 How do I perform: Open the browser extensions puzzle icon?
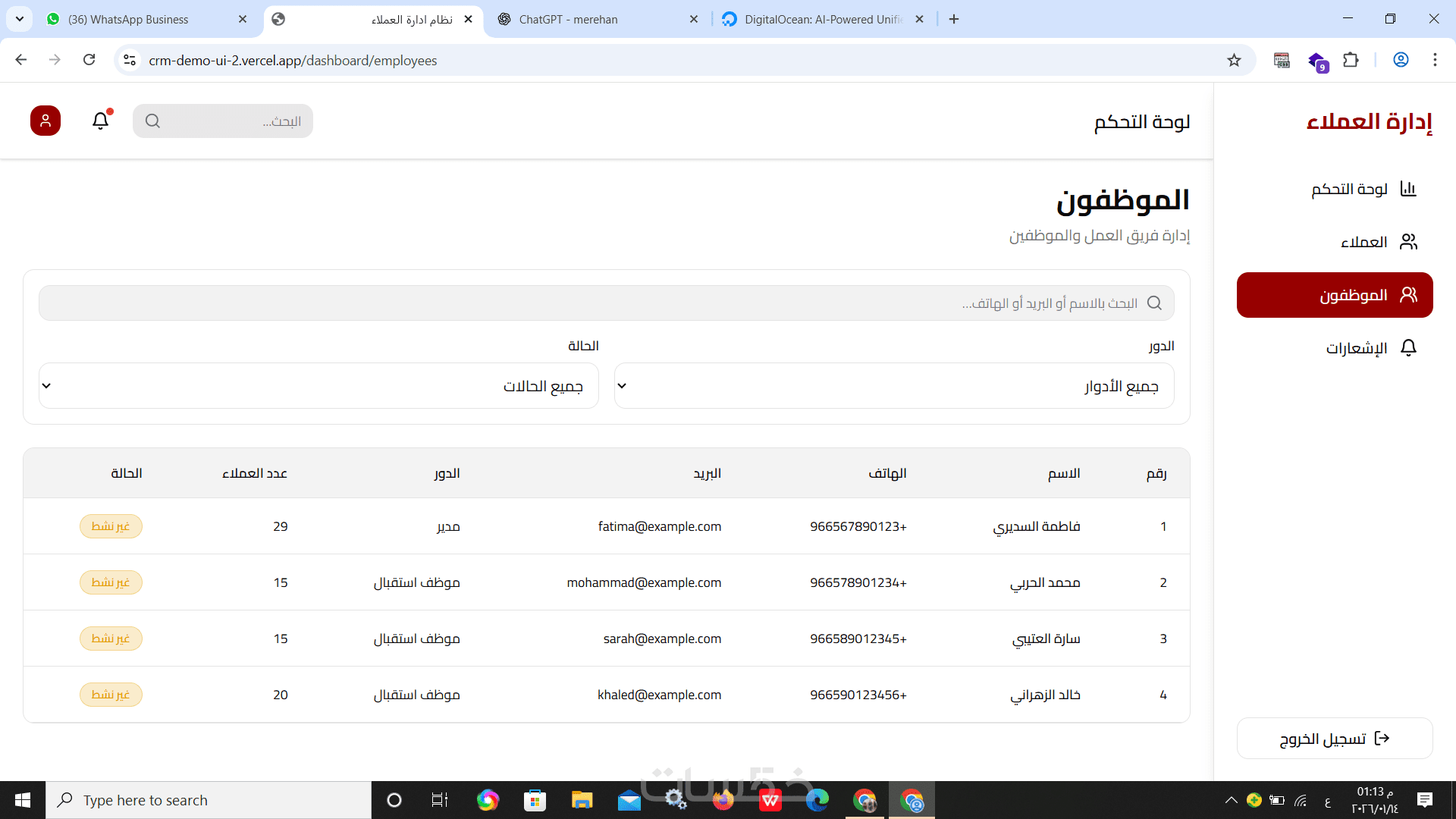(x=1351, y=61)
